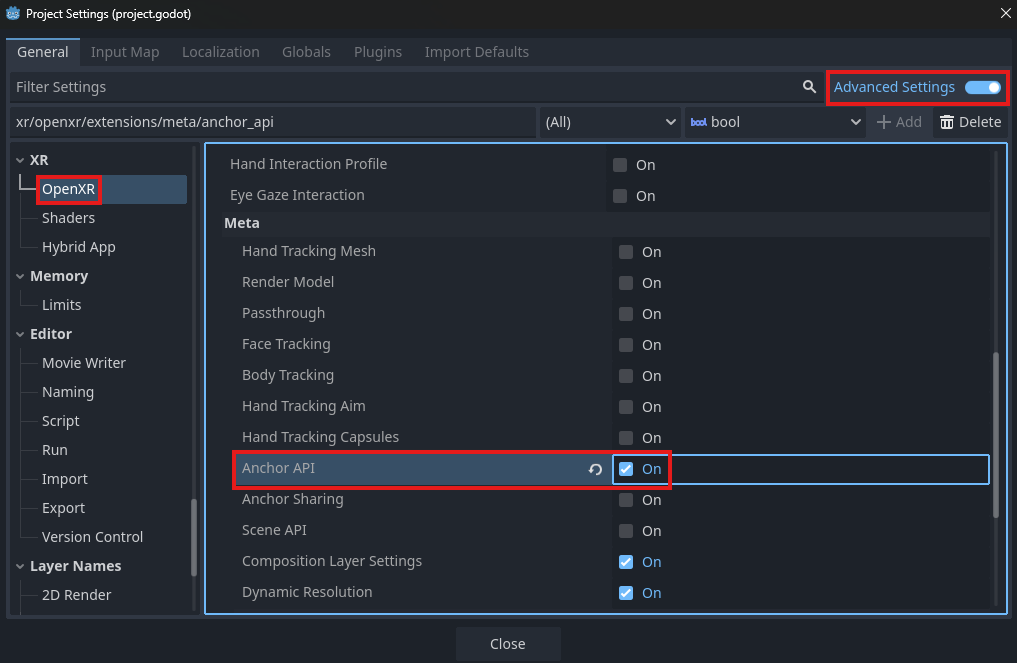Collapse the Layer Names section
This screenshot has width=1017, height=663.
[20, 566]
